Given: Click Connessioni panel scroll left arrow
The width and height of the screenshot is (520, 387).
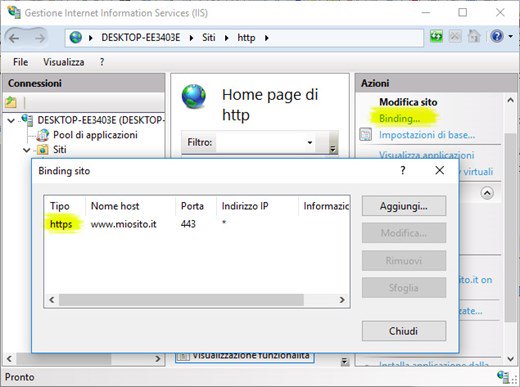Looking at the screenshot, I should (x=9, y=359).
